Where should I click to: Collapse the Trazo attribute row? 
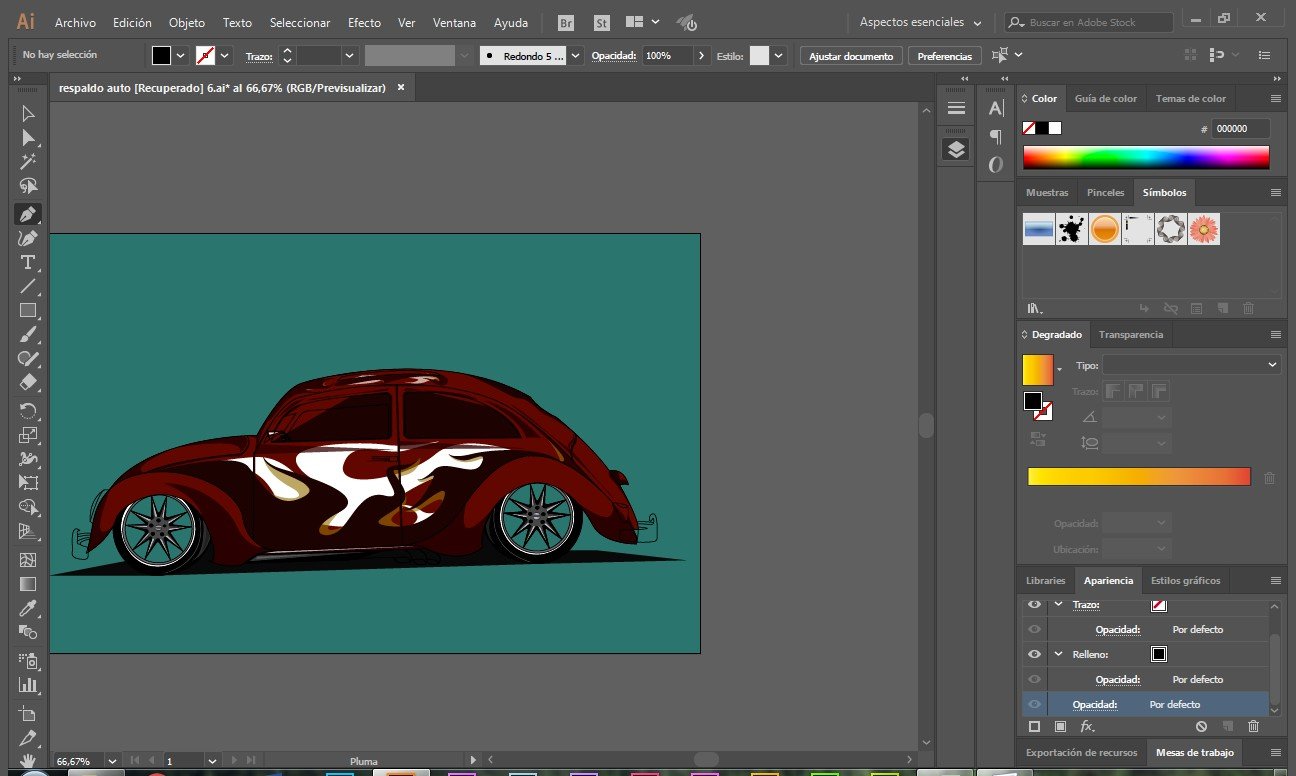pyautogui.click(x=1059, y=605)
